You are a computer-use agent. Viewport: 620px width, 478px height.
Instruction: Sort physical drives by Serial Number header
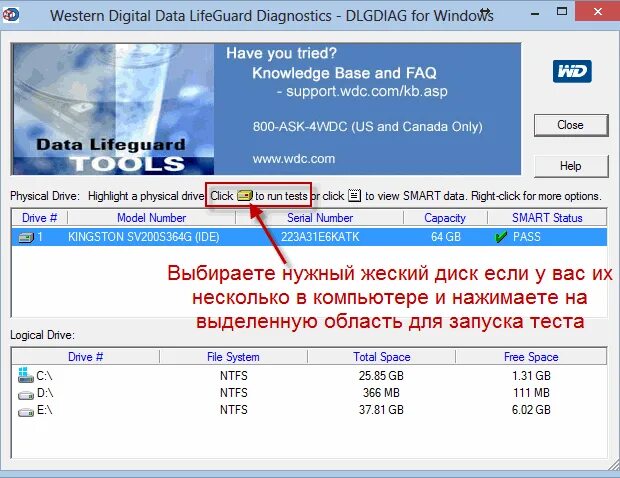(319, 218)
